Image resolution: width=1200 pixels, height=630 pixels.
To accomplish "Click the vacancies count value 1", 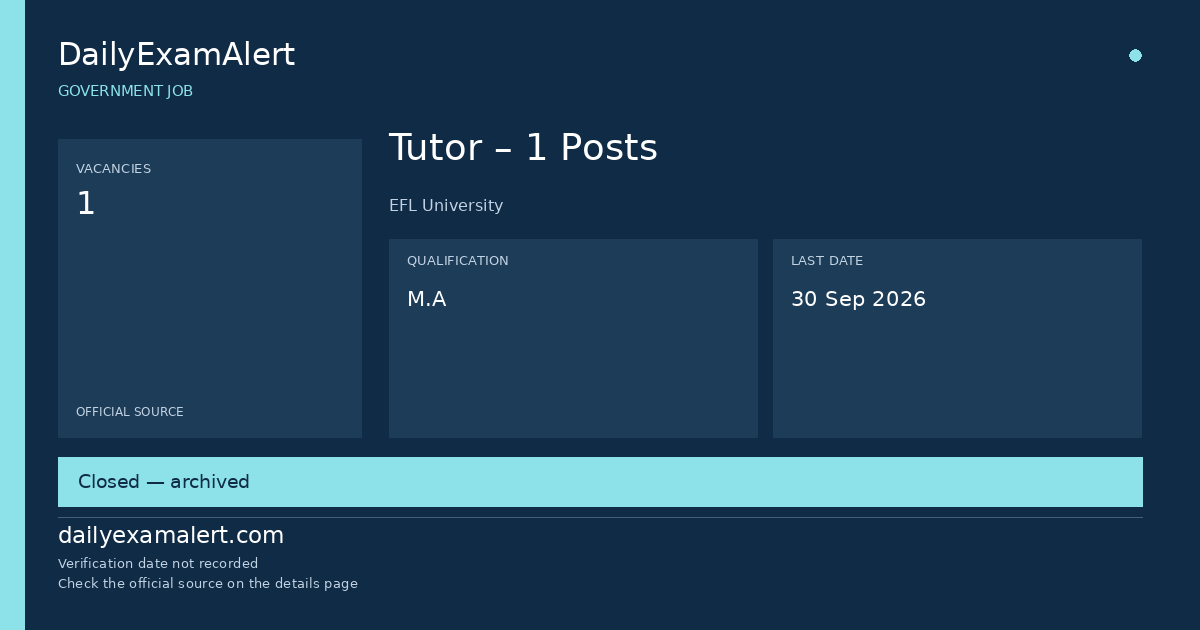I will point(86,204).
